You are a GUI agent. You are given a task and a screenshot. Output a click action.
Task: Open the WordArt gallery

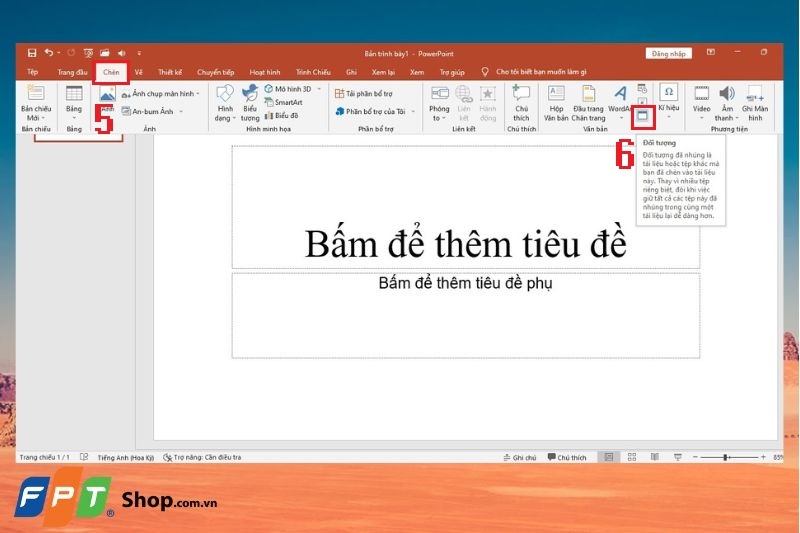tap(620, 104)
